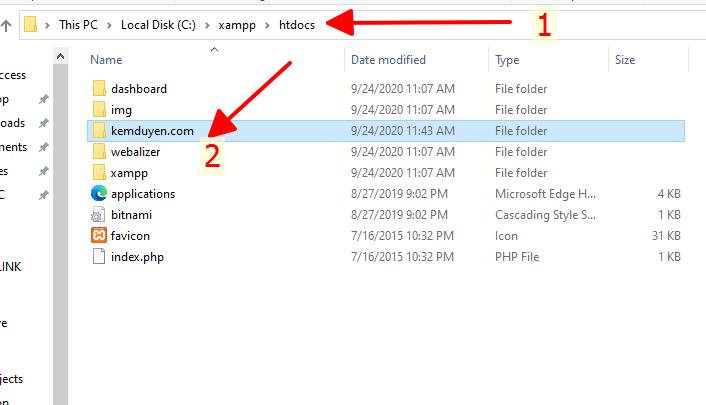Screen dimensions: 706x405
Task: Click Microsoft Edge H... type cell
Action: pos(545,194)
